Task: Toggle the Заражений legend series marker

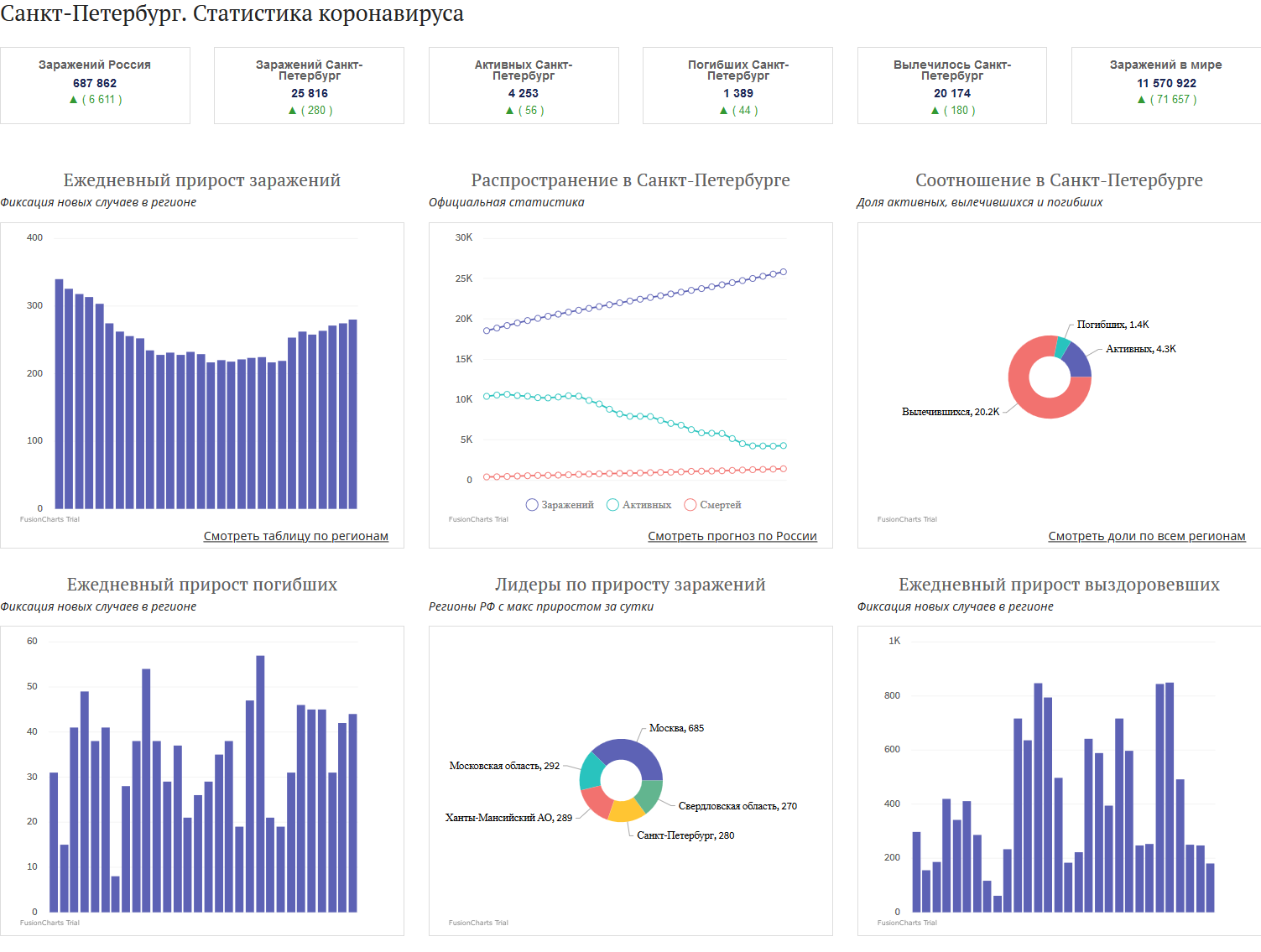Action: point(532,505)
